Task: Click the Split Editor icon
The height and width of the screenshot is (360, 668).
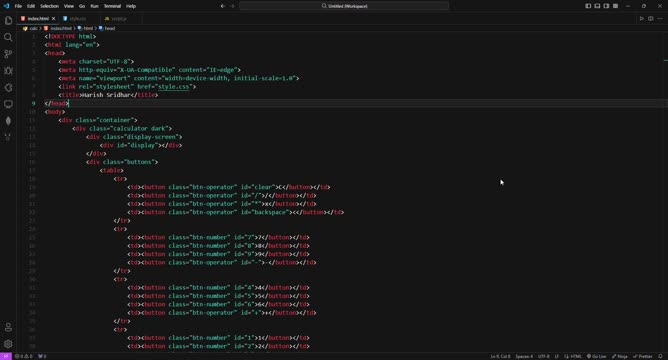Action: [x=651, y=19]
